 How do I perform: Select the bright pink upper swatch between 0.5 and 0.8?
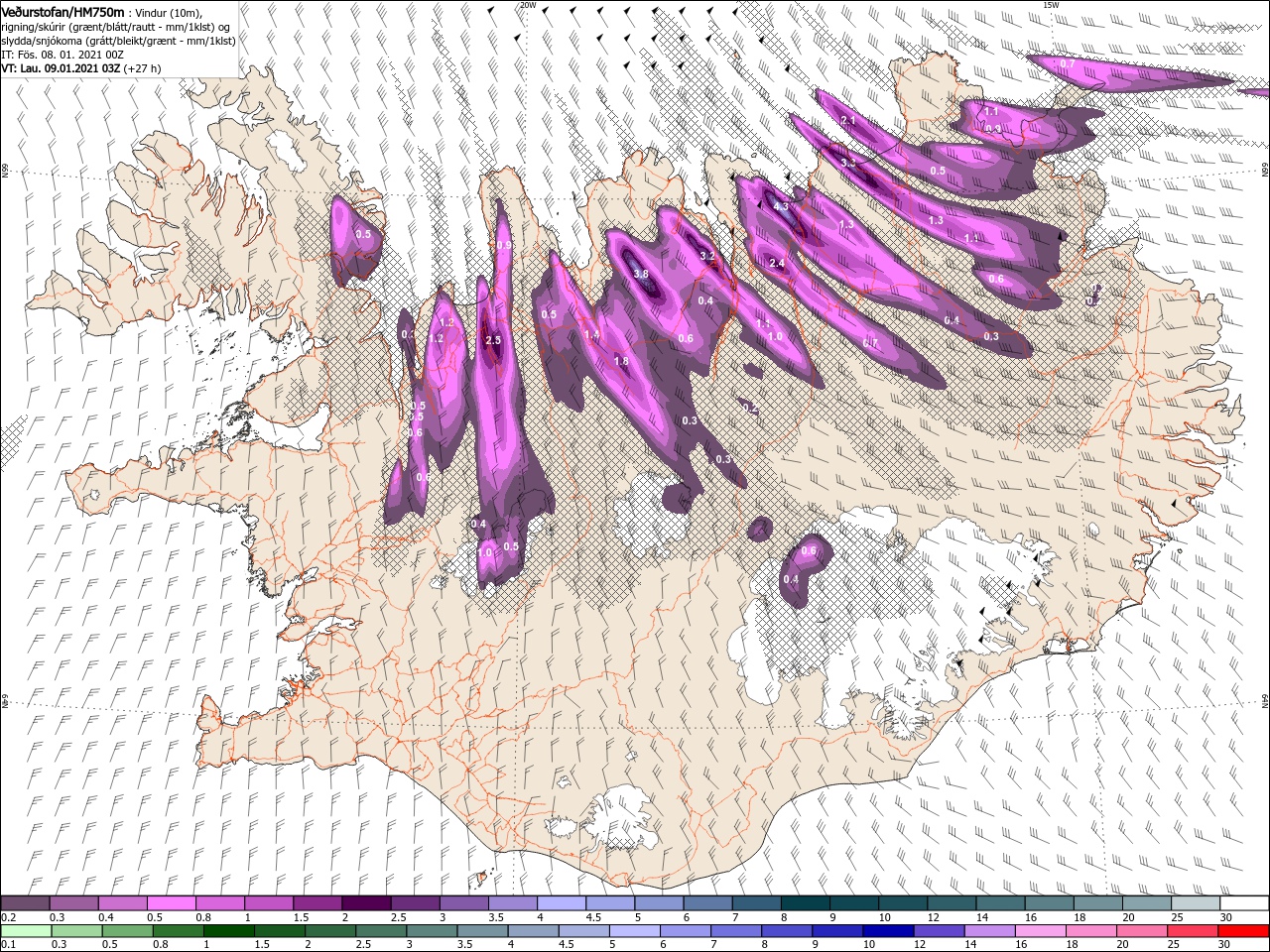pyautogui.click(x=171, y=903)
